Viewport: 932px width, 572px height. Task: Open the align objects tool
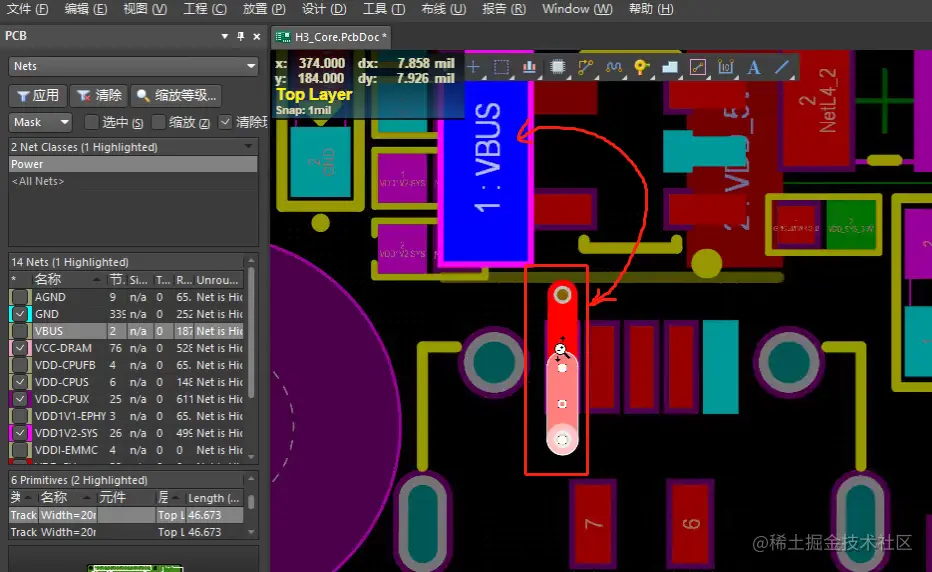point(529,67)
